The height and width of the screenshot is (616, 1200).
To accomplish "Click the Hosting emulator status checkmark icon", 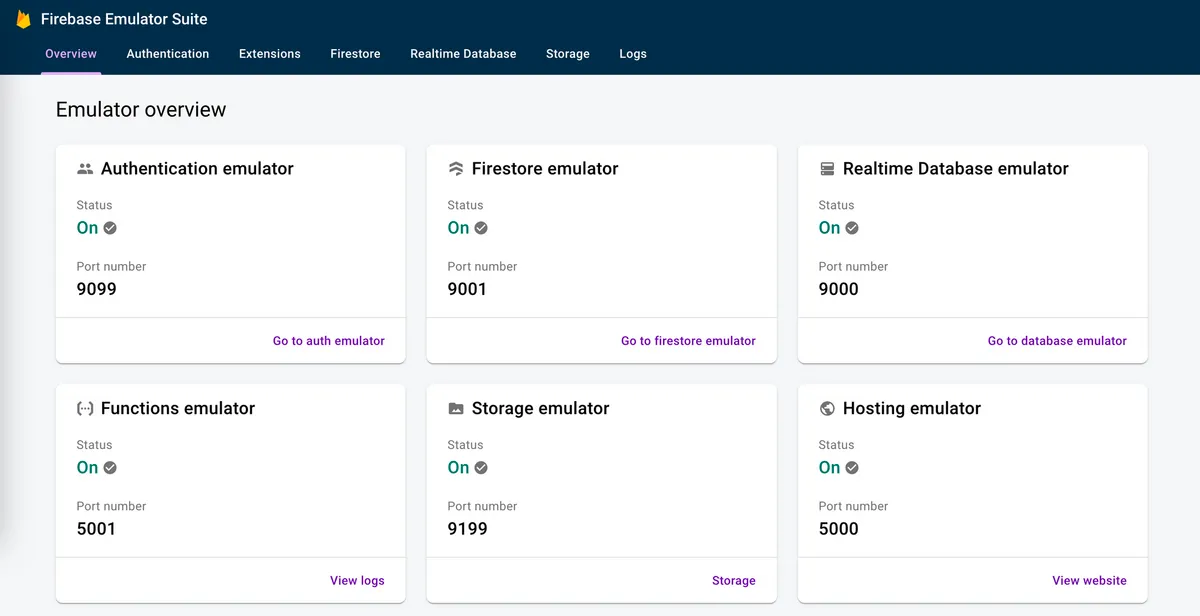I will tap(852, 468).
